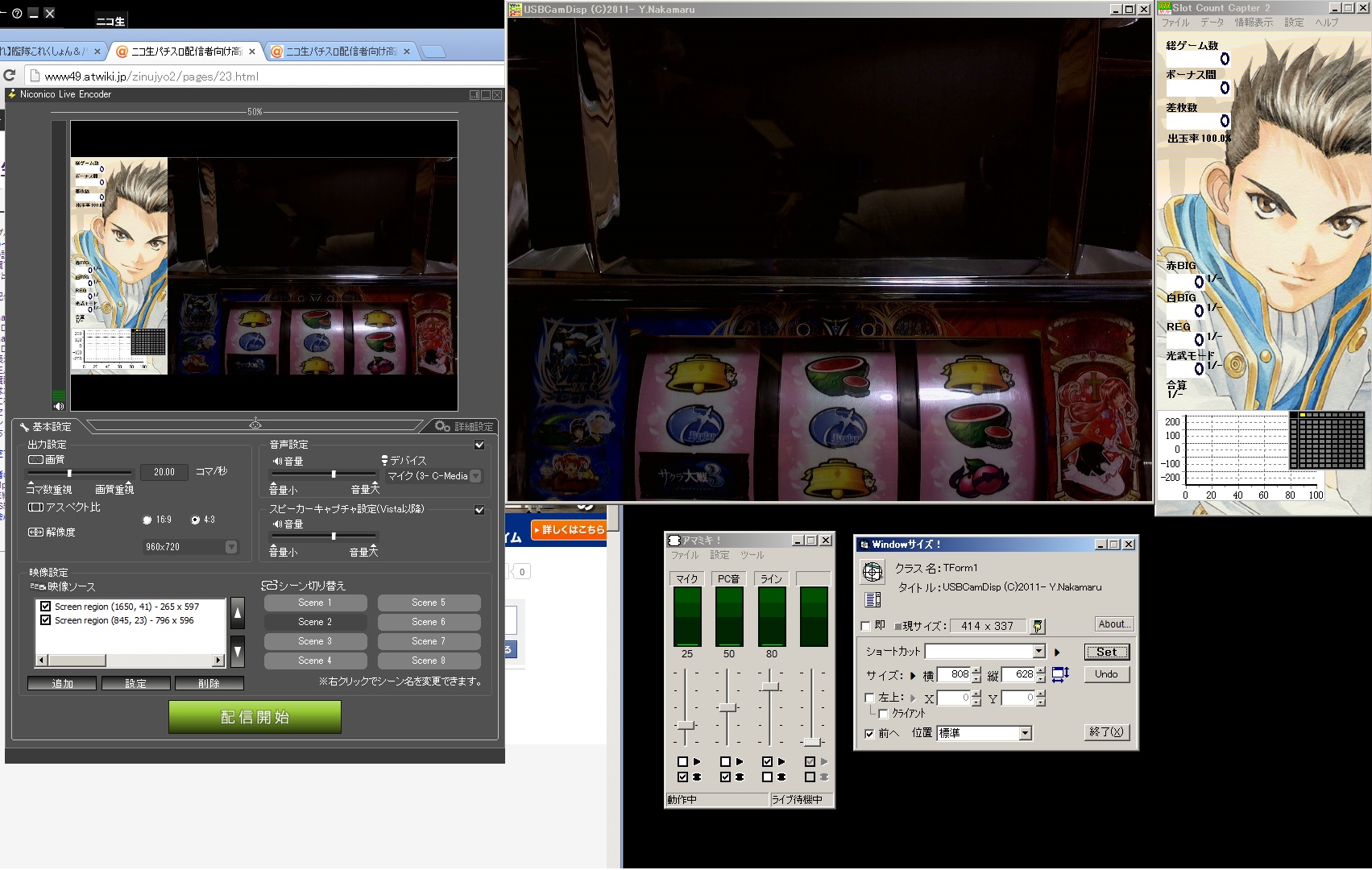Click the USBCamDisp title bar icon
Image resolution: width=1372 pixels, height=870 pixels.
tap(516, 9)
